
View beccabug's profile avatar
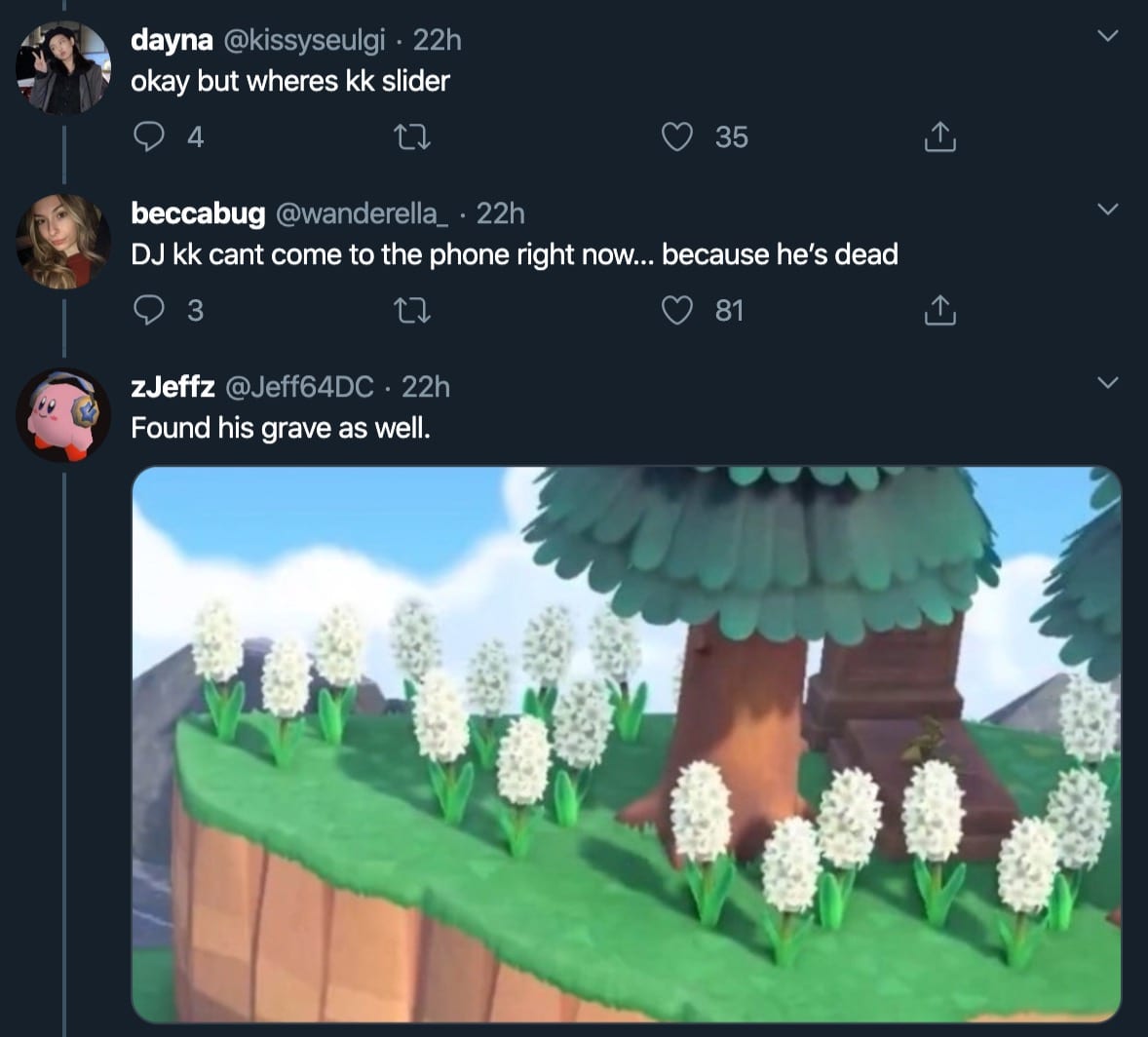click(63, 242)
